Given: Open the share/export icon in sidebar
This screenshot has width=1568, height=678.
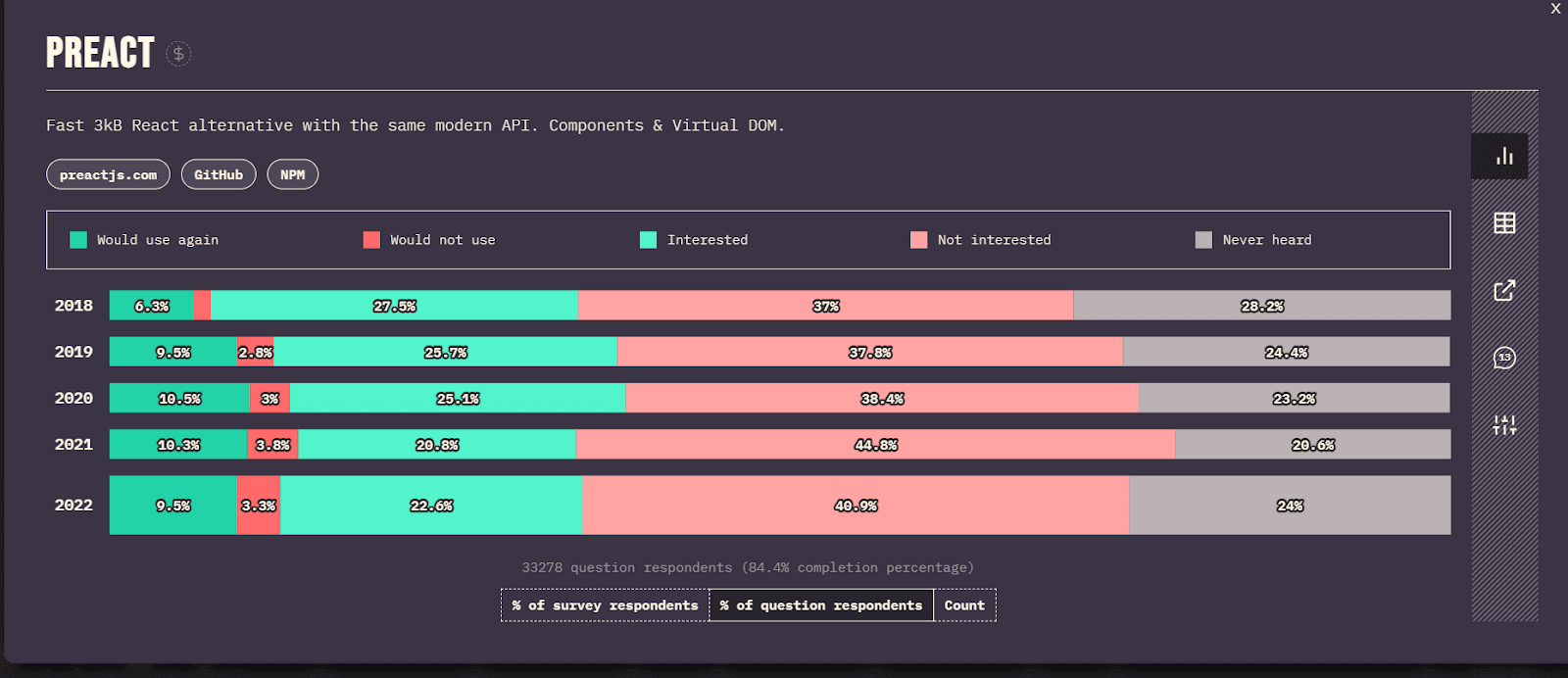Looking at the screenshot, I should point(1503,291).
